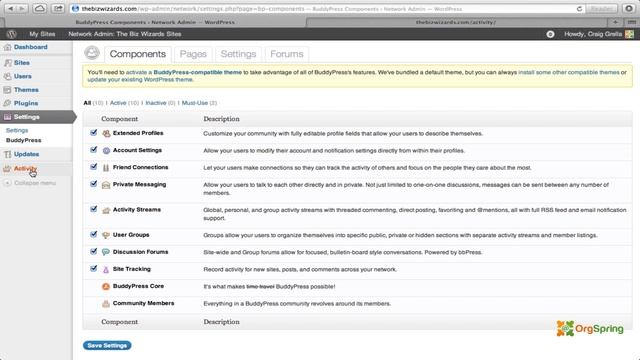Click the Plugins icon in sidebar
Screen dimensions: 640x360
point(7,103)
